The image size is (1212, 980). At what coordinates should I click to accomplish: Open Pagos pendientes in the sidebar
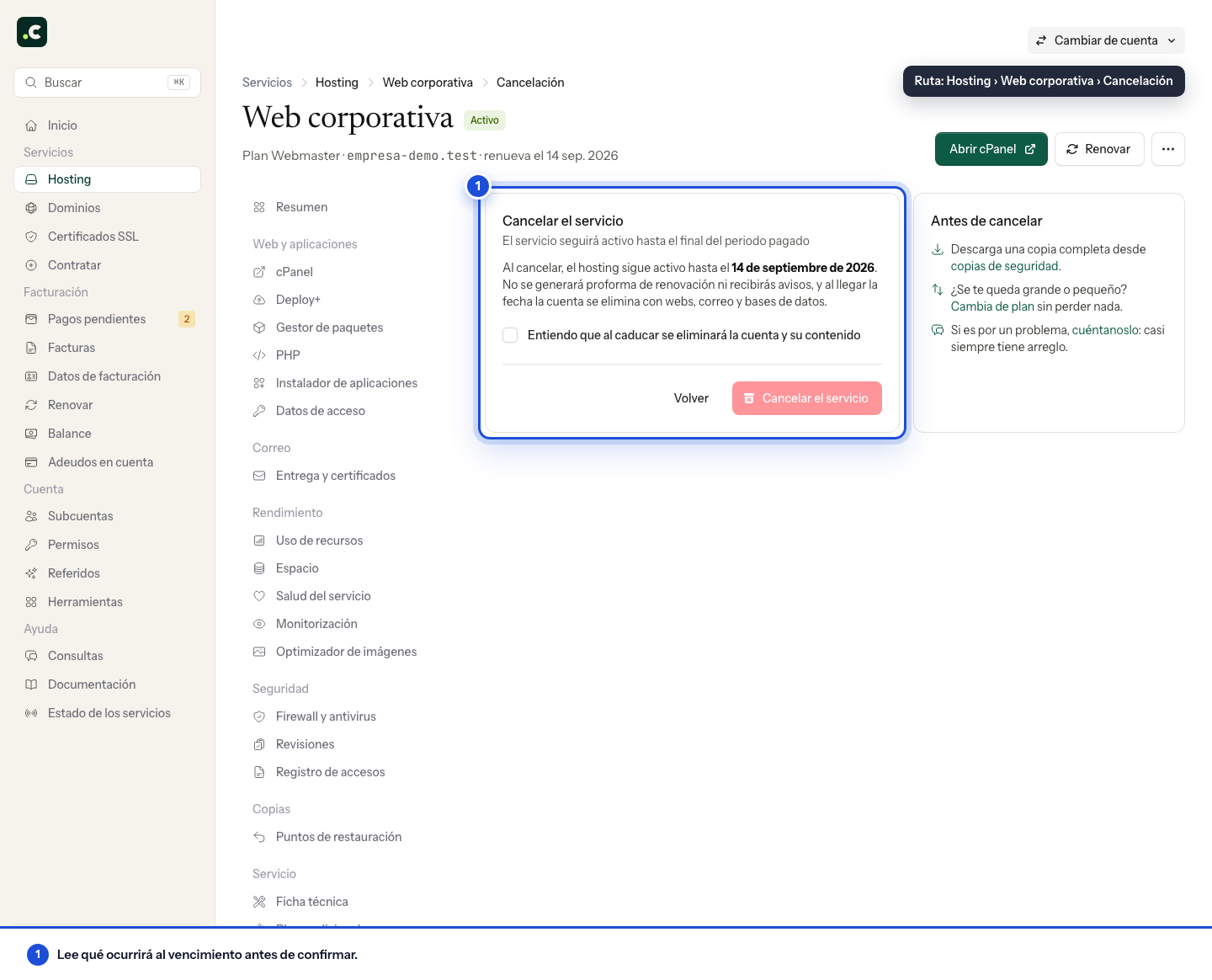pos(108,319)
